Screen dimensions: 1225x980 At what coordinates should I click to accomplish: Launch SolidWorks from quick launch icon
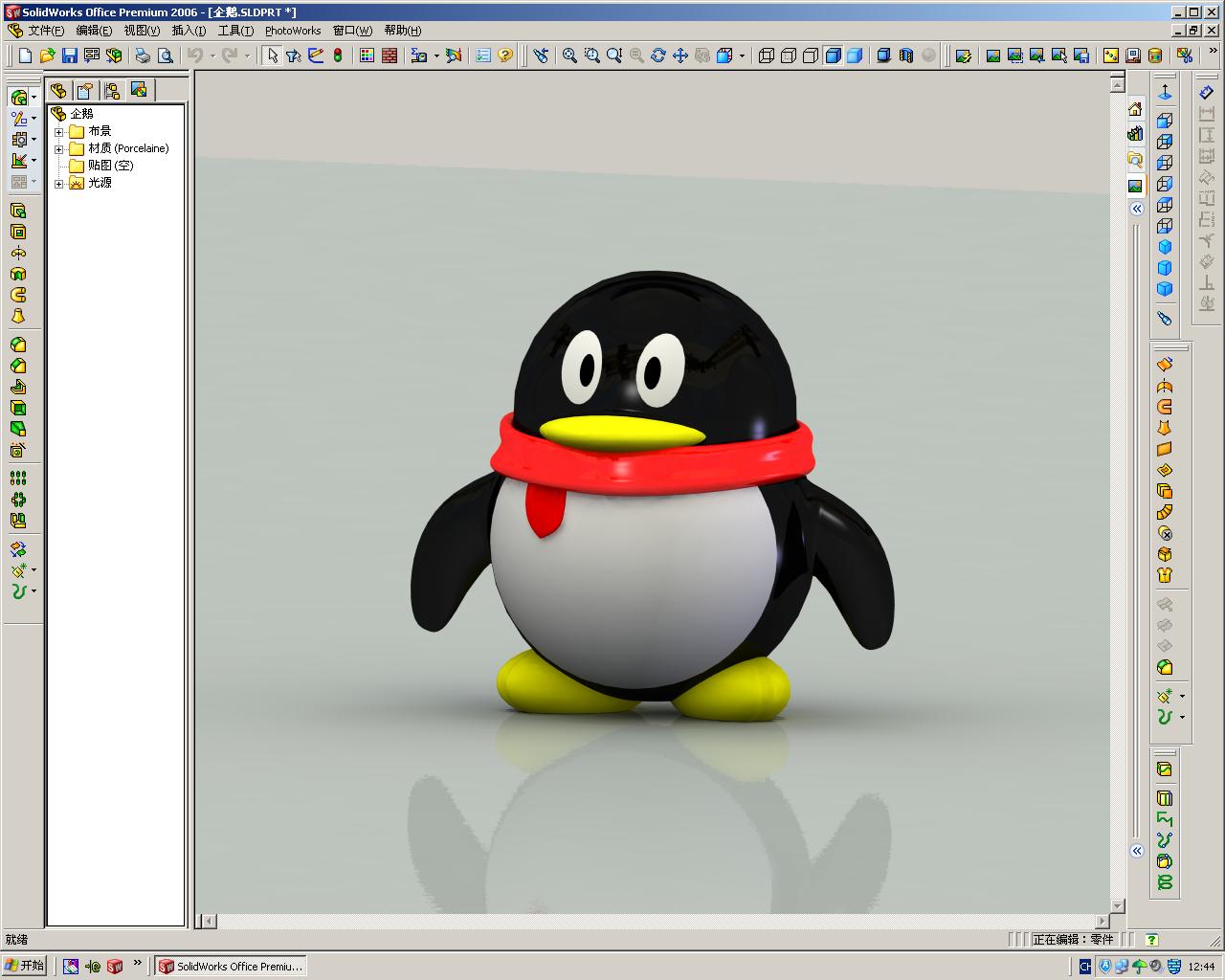(x=115, y=967)
